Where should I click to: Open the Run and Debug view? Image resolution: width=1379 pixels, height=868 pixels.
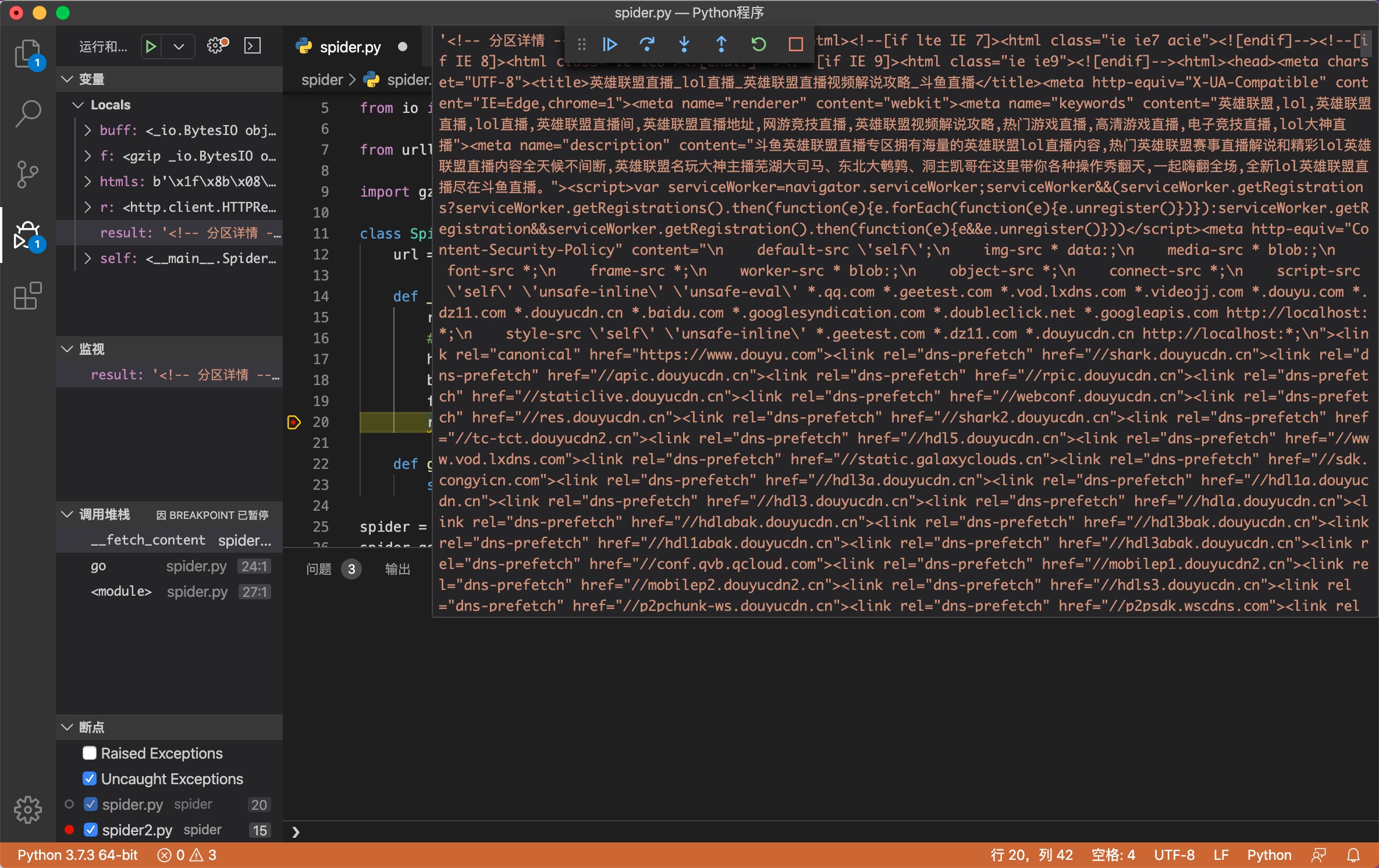click(x=27, y=236)
